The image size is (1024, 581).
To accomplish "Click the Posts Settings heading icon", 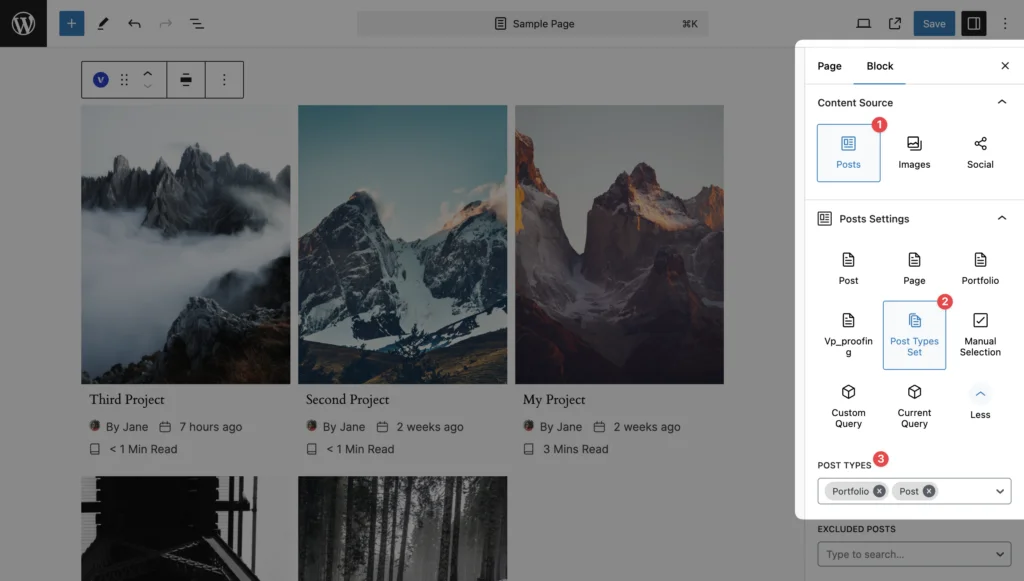I will click(825, 218).
